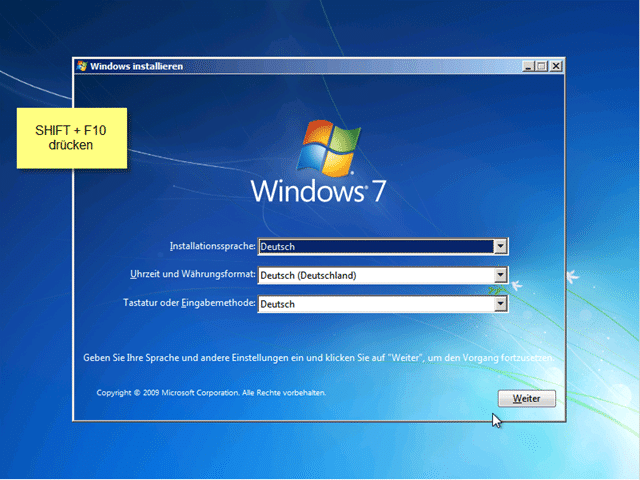Click the Weiter button
The width and height of the screenshot is (640, 480).
click(x=527, y=398)
